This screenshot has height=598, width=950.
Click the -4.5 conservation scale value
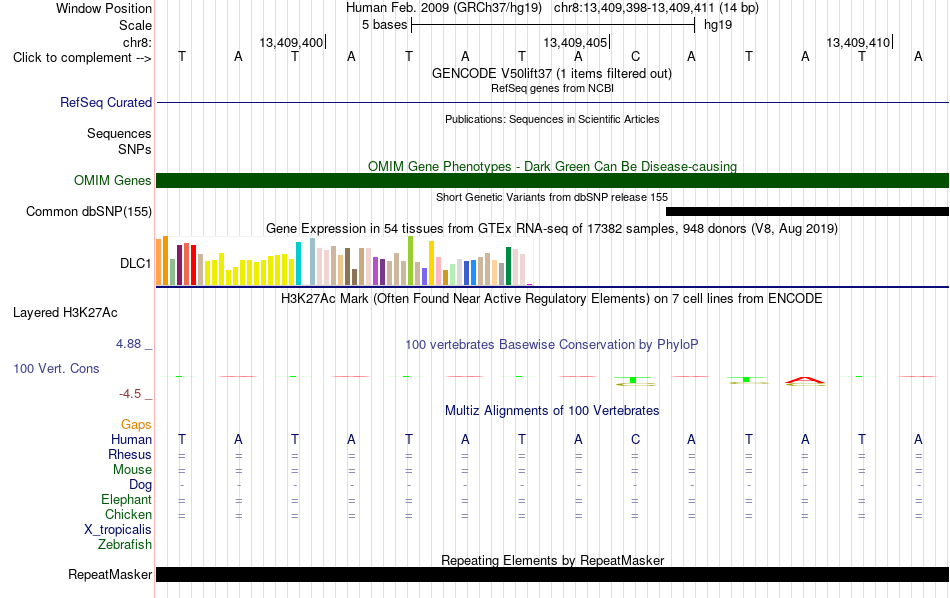(x=130, y=394)
